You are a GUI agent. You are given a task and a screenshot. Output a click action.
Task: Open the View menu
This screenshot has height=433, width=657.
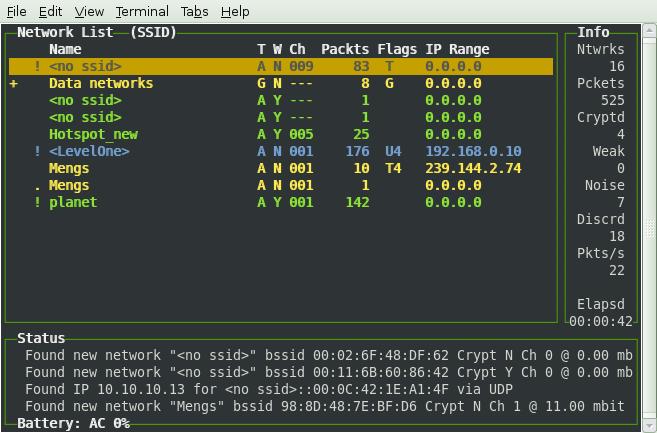[x=89, y=11]
